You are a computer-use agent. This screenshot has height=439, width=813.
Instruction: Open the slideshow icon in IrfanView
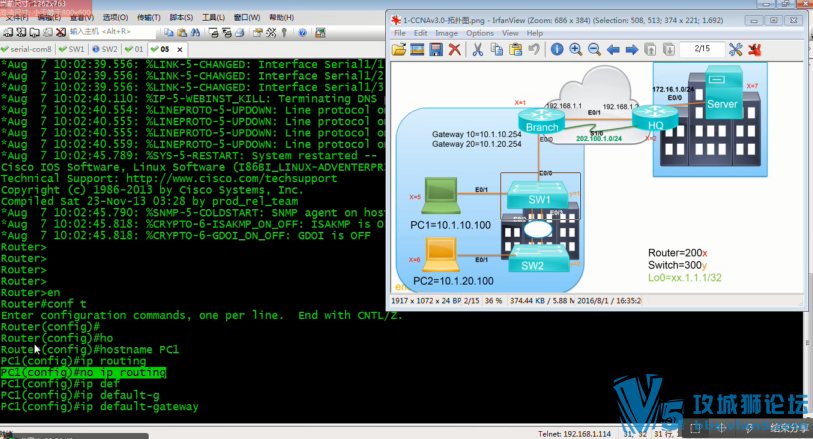click(417, 50)
